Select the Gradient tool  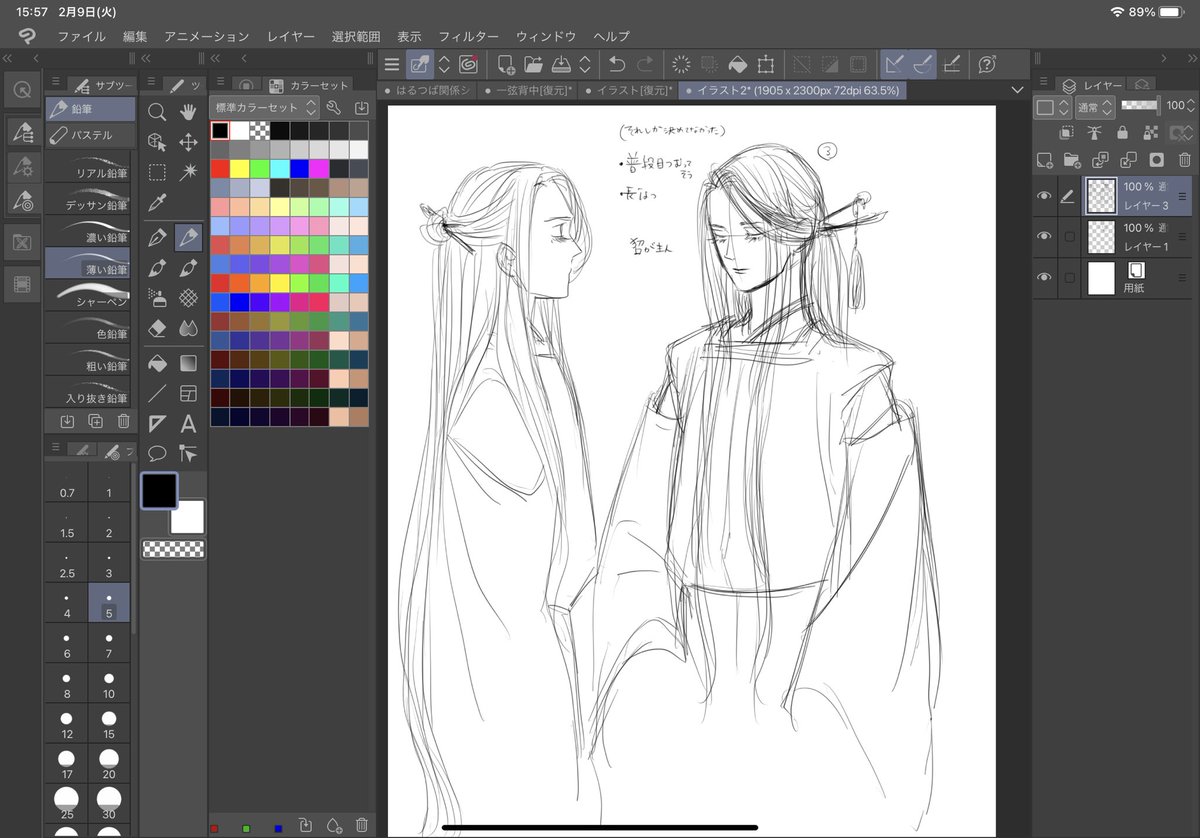pyautogui.click(x=188, y=362)
